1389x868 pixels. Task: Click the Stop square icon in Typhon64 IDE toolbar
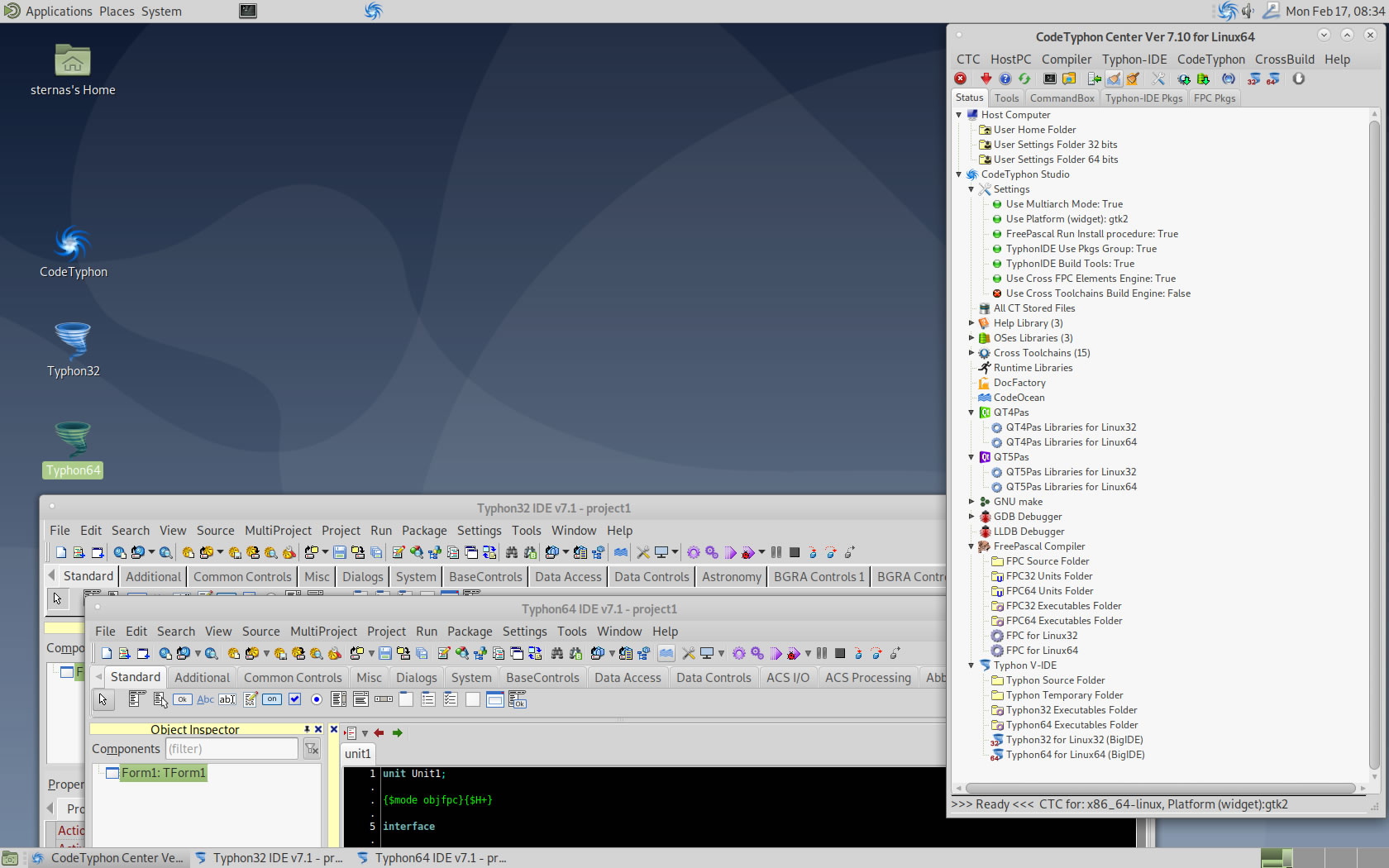click(840, 653)
